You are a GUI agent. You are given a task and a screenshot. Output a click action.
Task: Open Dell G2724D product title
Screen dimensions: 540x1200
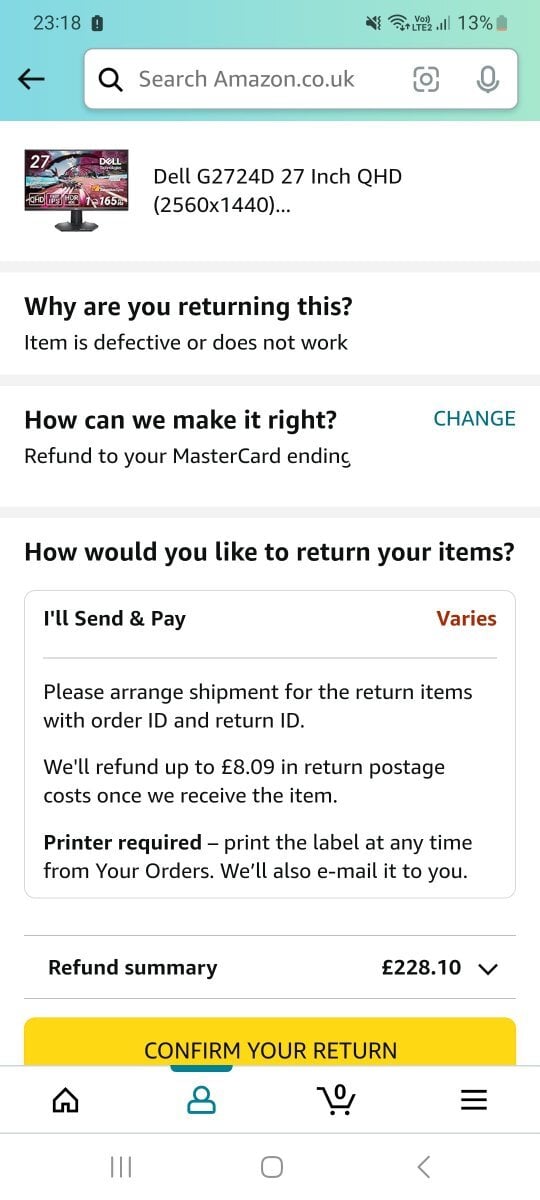(x=277, y=191)
